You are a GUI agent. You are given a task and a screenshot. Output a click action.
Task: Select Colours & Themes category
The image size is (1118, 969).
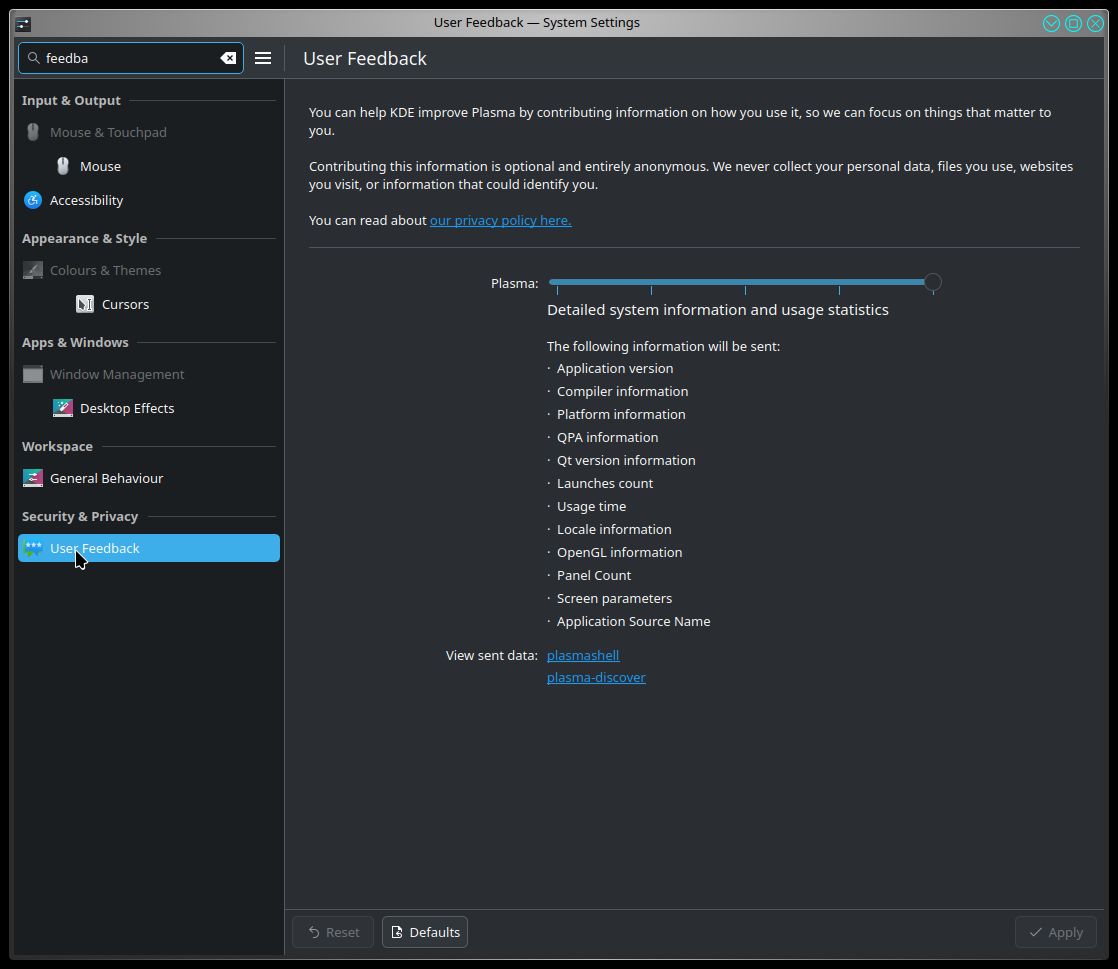pyautogui.click(x=148, y=270)
